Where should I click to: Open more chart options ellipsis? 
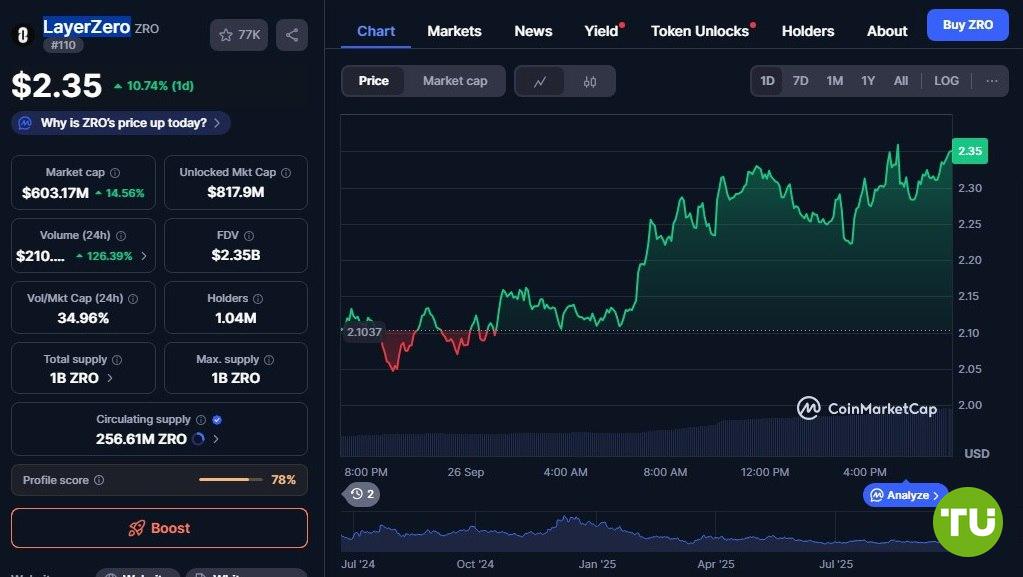tap(991, 81)
